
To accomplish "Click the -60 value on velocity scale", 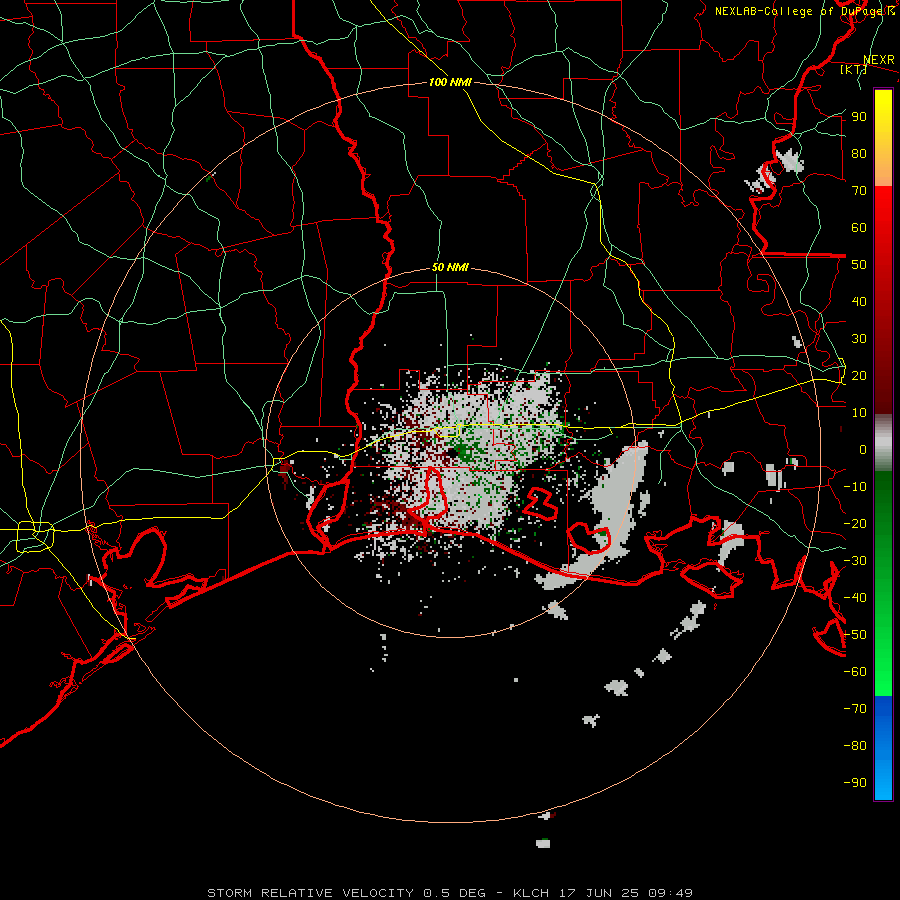I will point(855,672).
